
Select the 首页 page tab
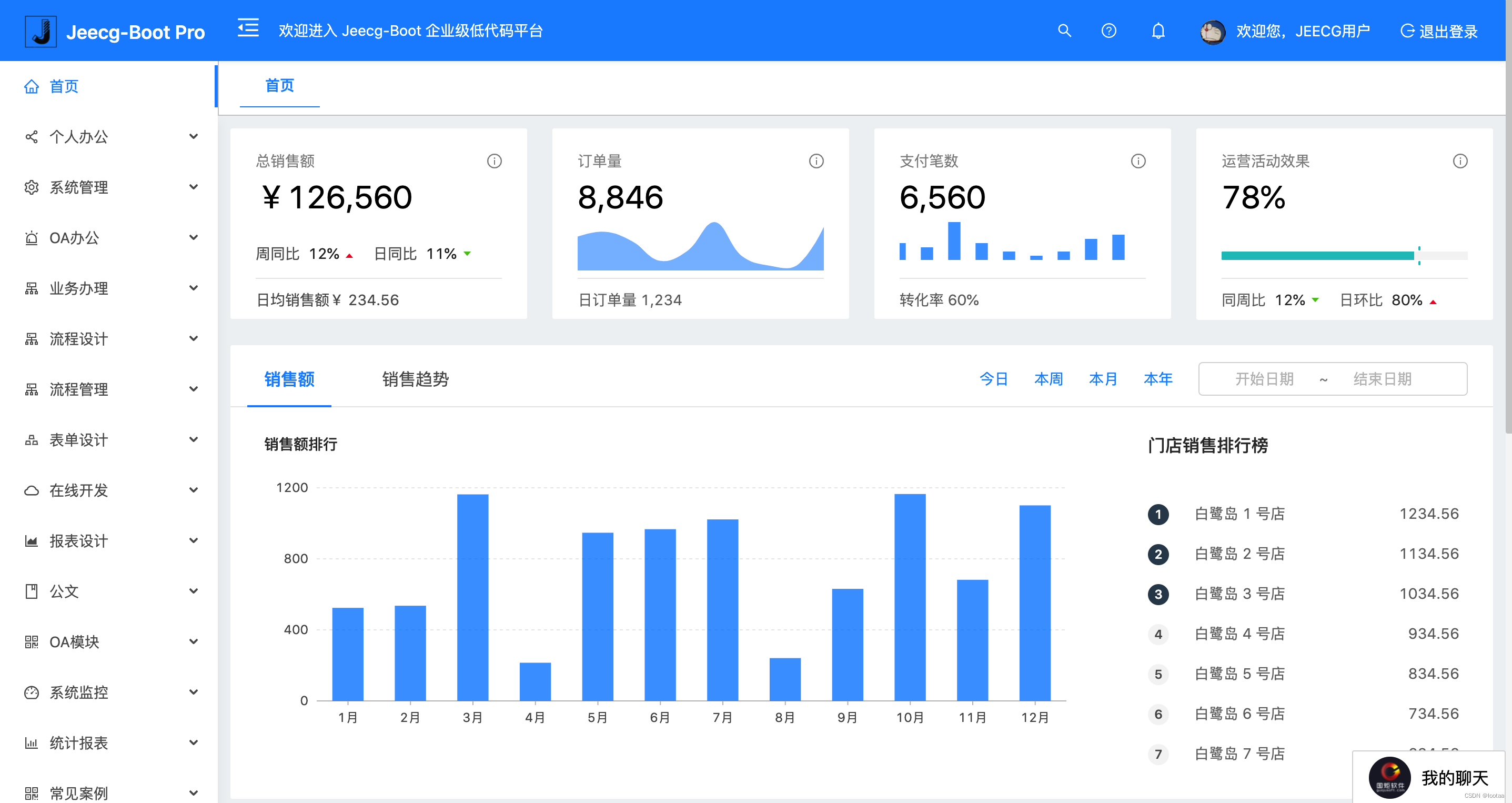coord(280,86)
